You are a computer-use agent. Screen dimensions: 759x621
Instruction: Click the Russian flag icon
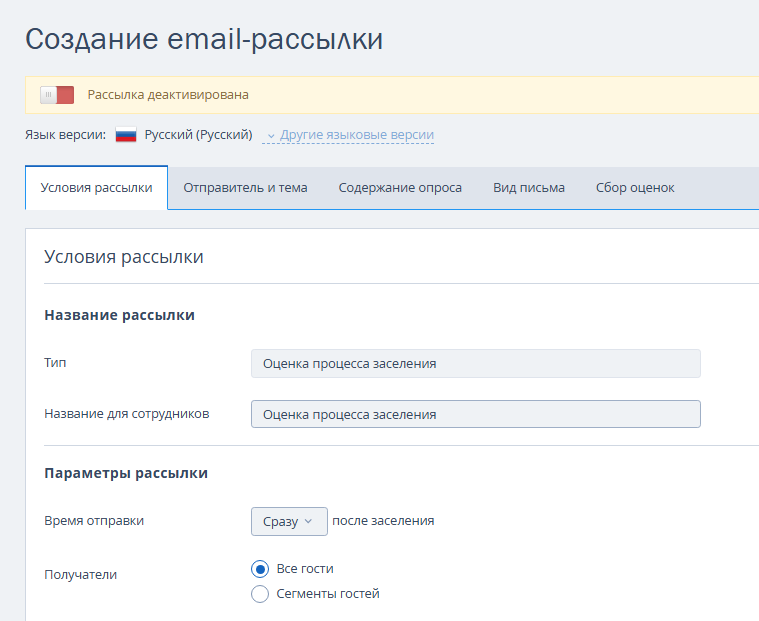click(x=126, y=135)
